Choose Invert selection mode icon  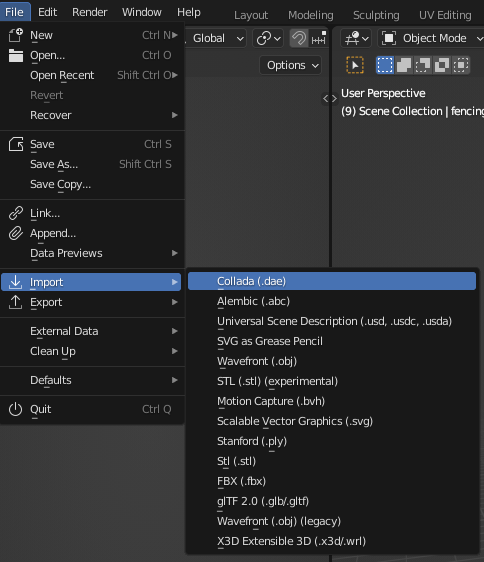tap(442, 65)
